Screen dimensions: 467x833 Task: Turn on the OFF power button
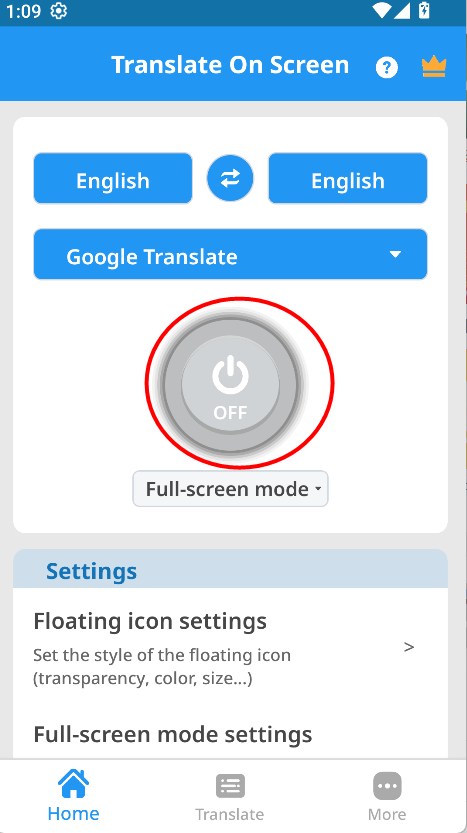coord(231,384)
